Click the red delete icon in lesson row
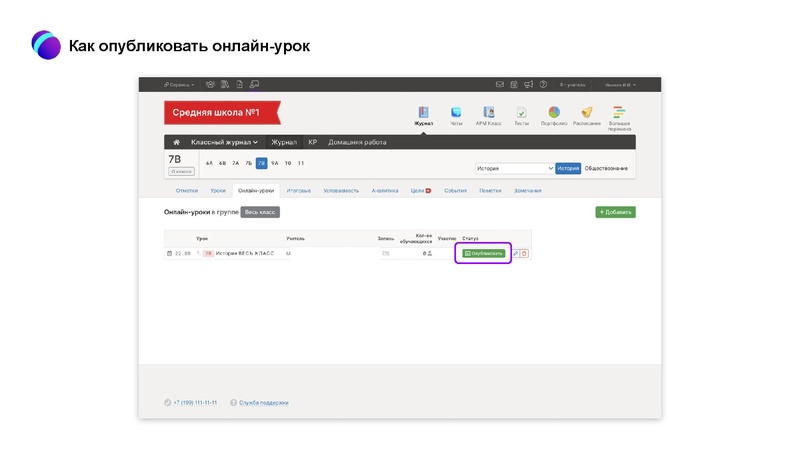 point(524,254)
